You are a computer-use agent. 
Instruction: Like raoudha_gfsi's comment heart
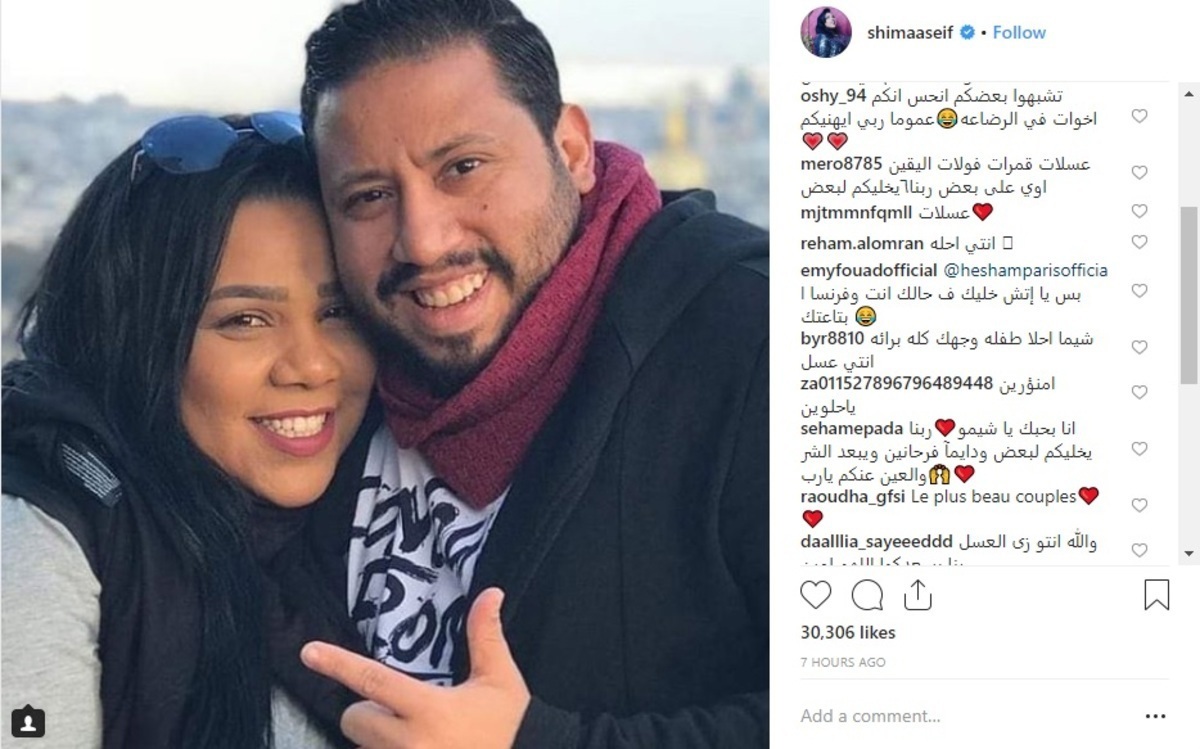pos(1139,506)
